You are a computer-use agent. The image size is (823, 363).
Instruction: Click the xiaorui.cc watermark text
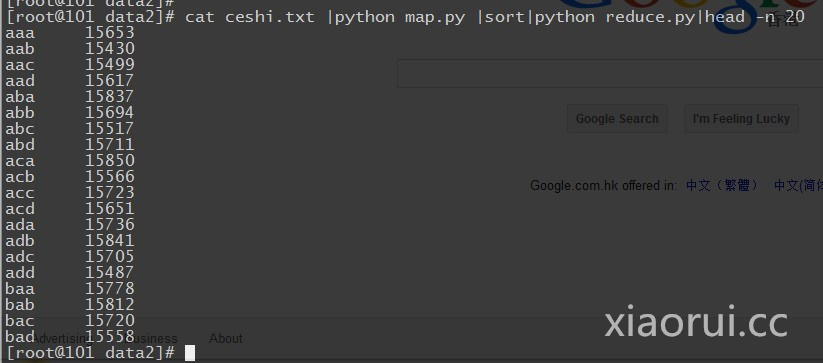click(x=696, y=323)
